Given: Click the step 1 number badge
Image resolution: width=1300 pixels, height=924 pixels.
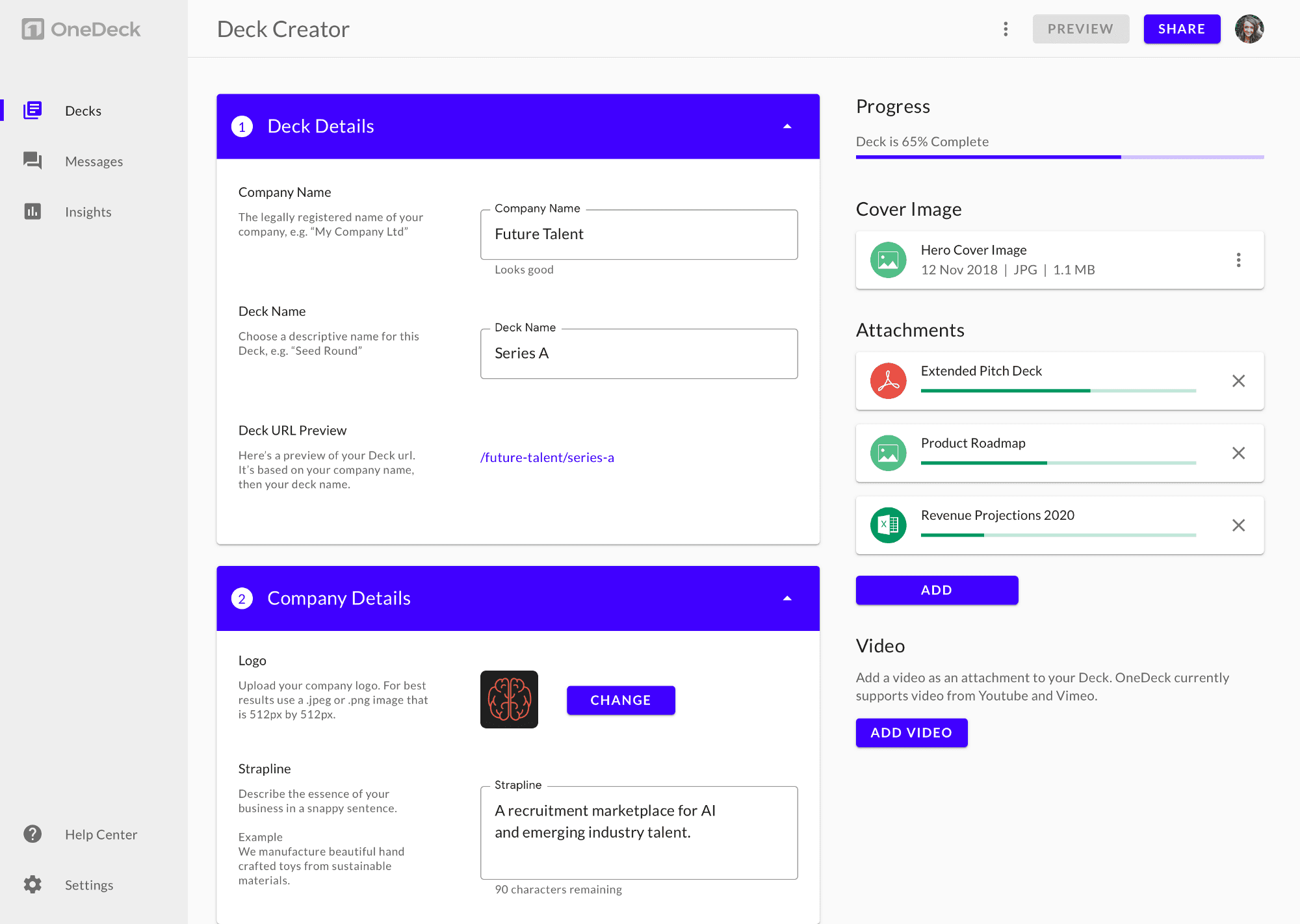Looking at the screenshot, I should click(242, 127).
